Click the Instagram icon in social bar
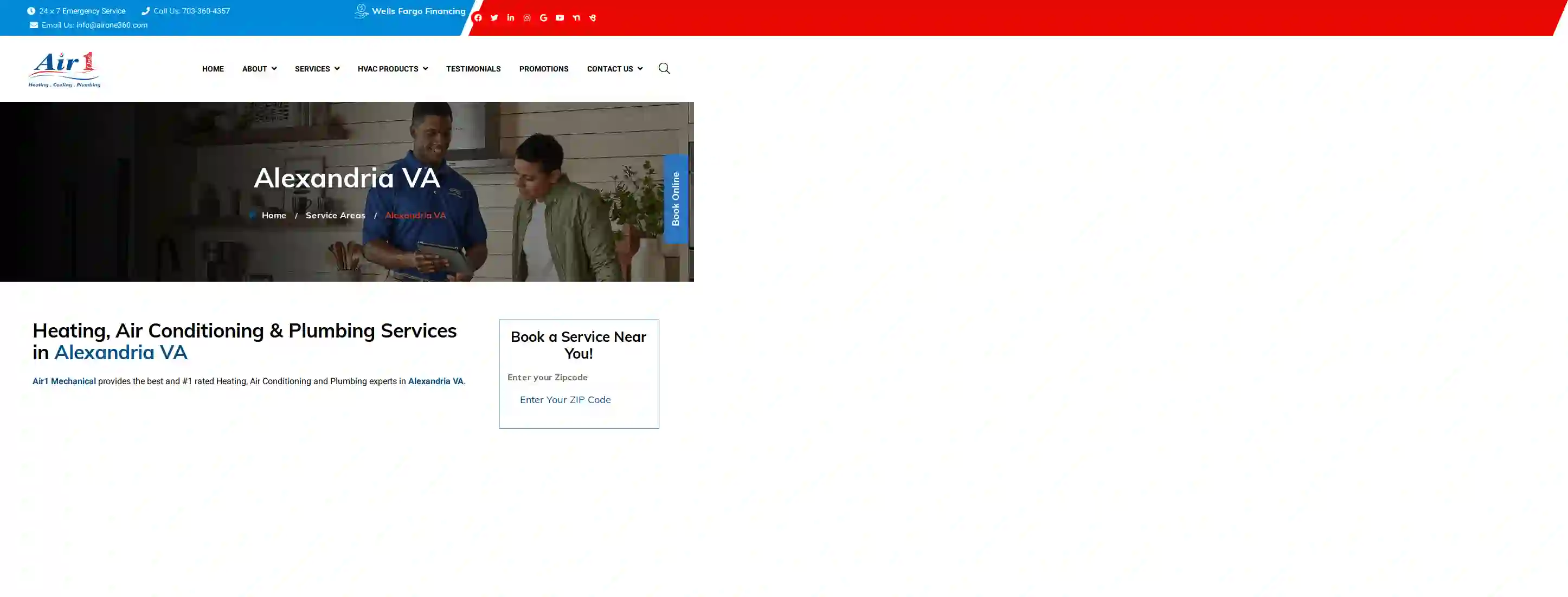This screenshot has height=597, width=1568. pos(527,17)
